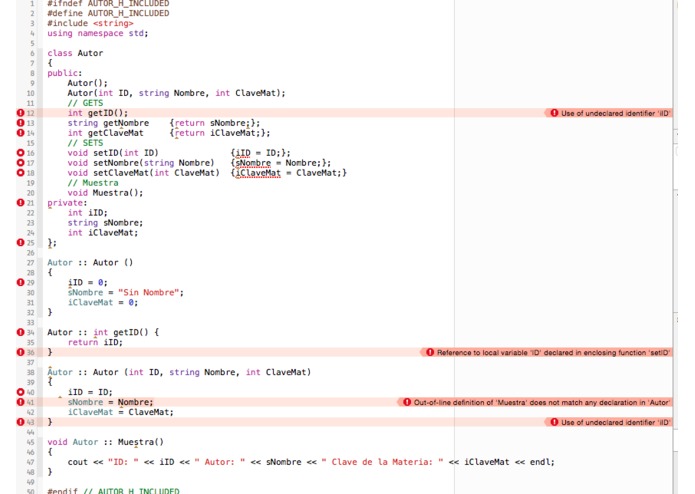Click the 'cout' keyword on line 47
The height and width of the screenshot is (494, 695).
[78, 462]
